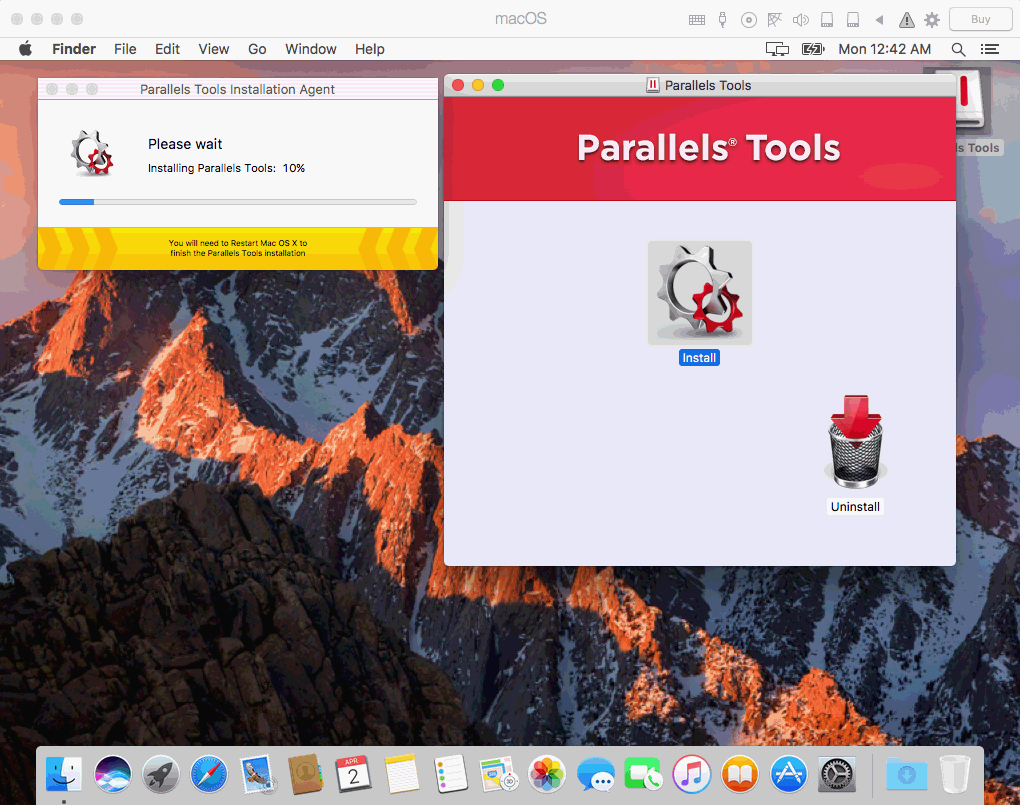Screen dimensions: 1020x805
Task: Click the "Please wait" text
Action: [185, 144]
